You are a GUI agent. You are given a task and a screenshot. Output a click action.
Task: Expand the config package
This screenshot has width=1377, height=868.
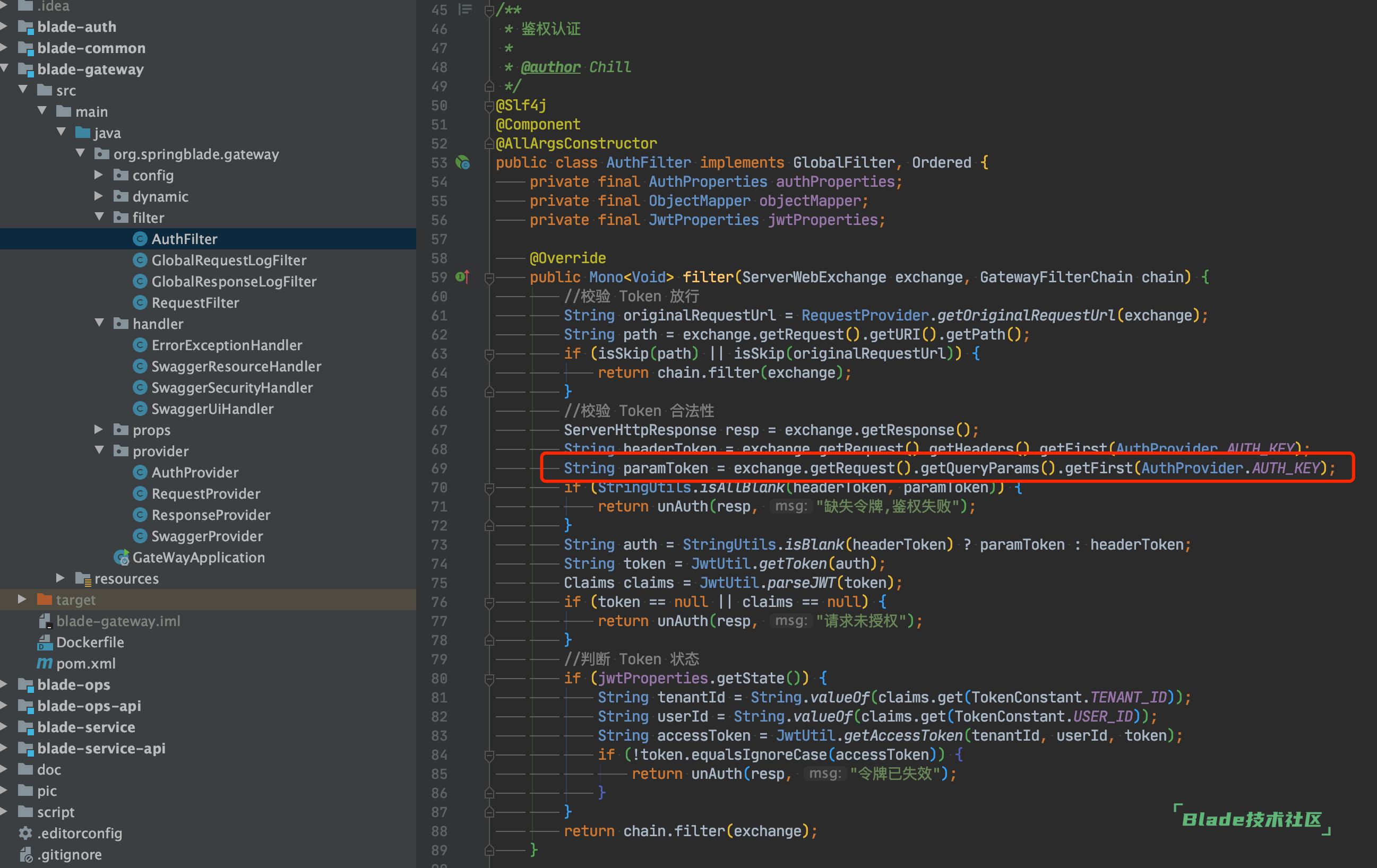98,174
